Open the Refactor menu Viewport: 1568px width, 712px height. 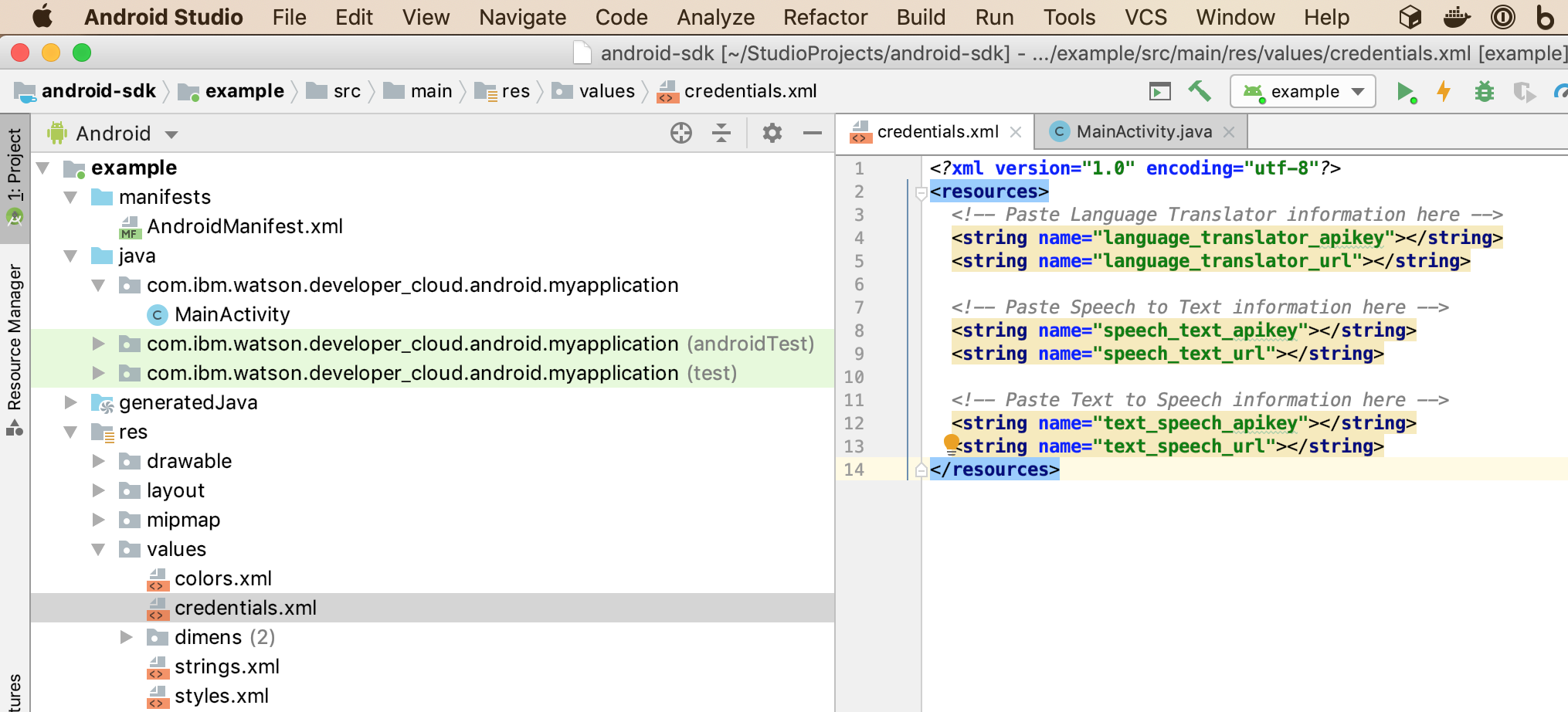point(825,17)
